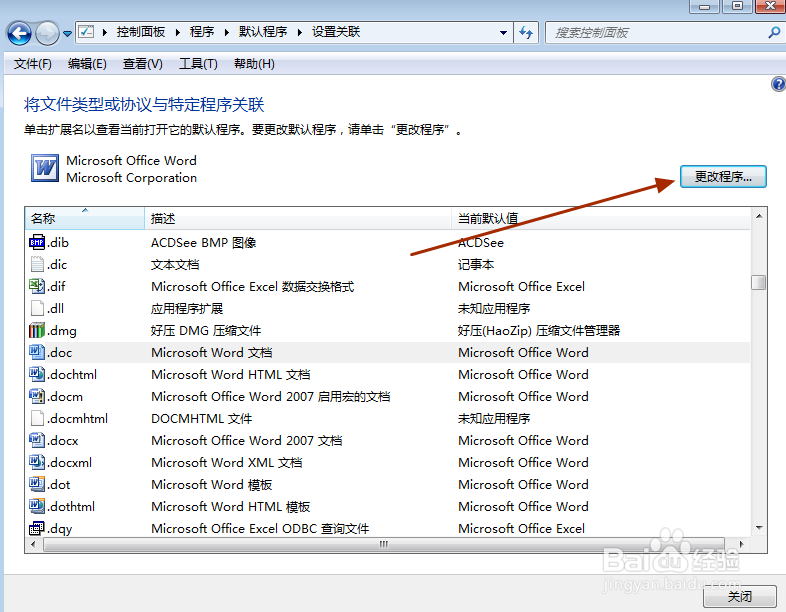Select 设置关联 in the address bar
The image size is (786, 612).
click(336, 32)
